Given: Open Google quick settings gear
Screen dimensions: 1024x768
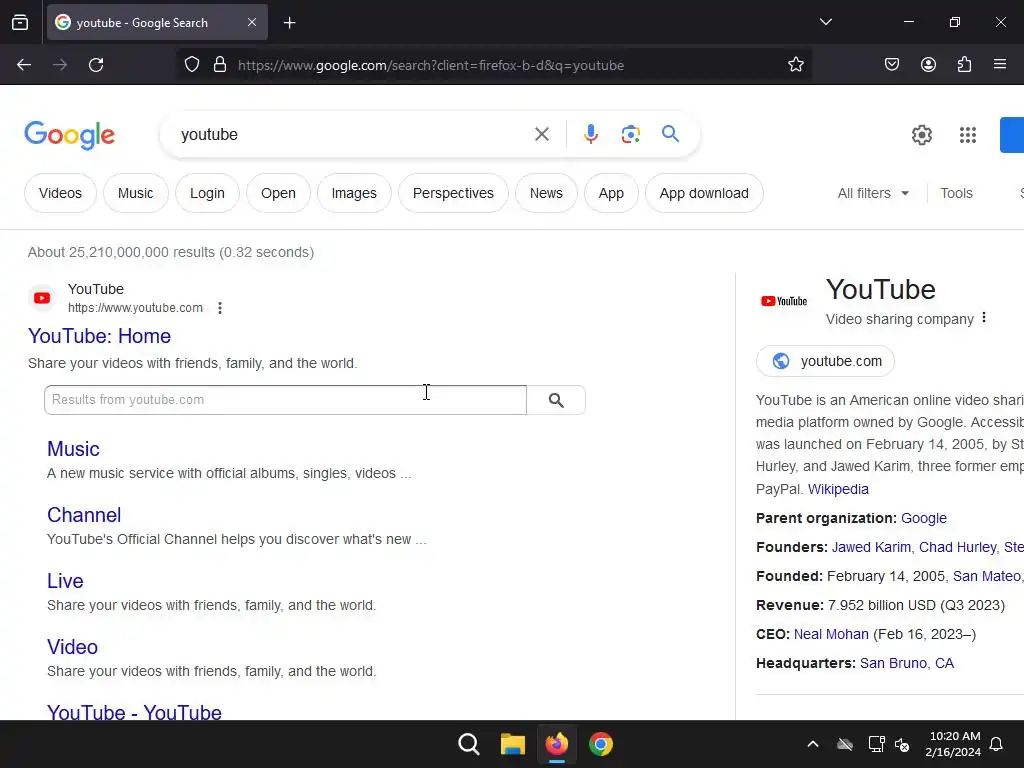Looking at the screenshot, I should (x=921, y=135).
